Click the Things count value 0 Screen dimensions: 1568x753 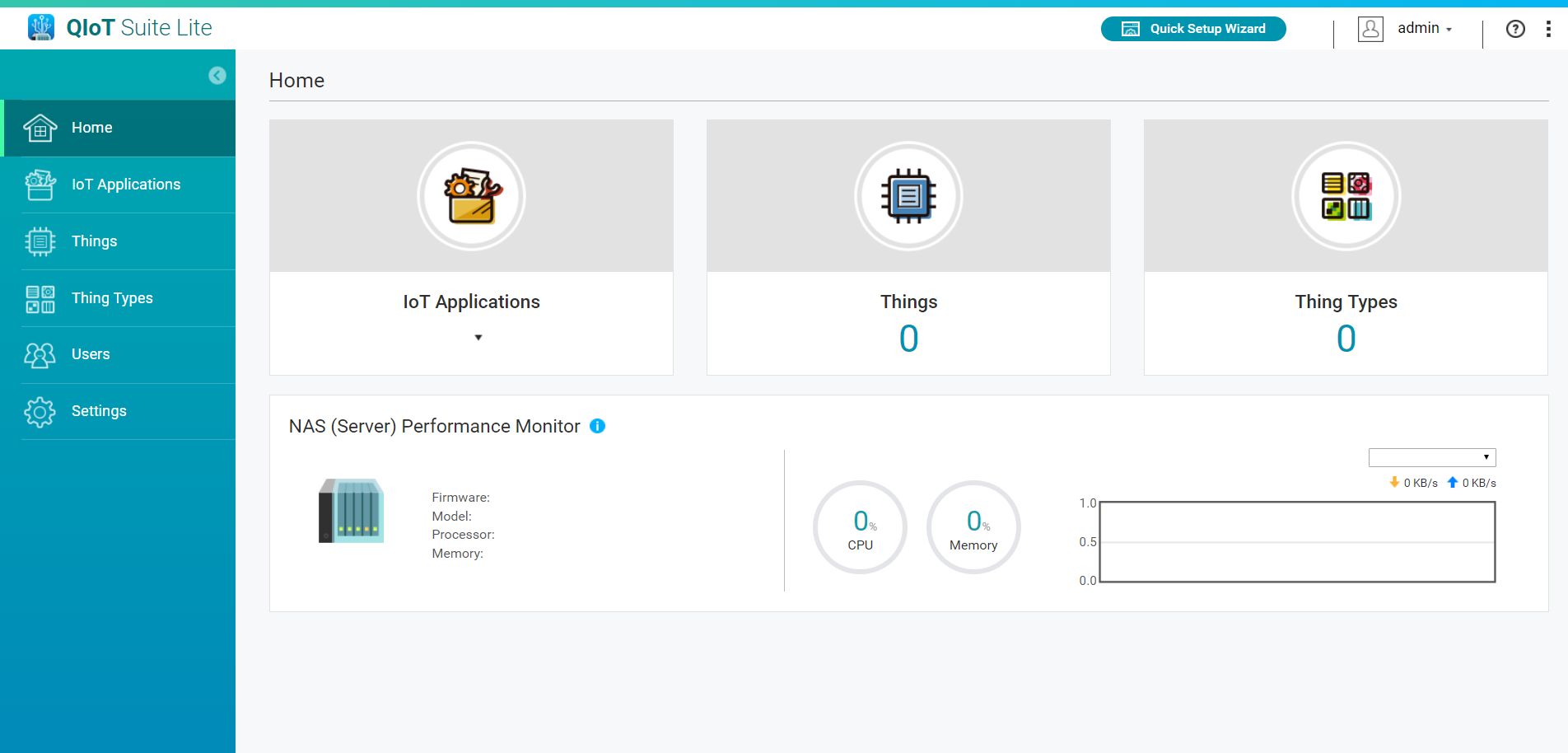908,339
